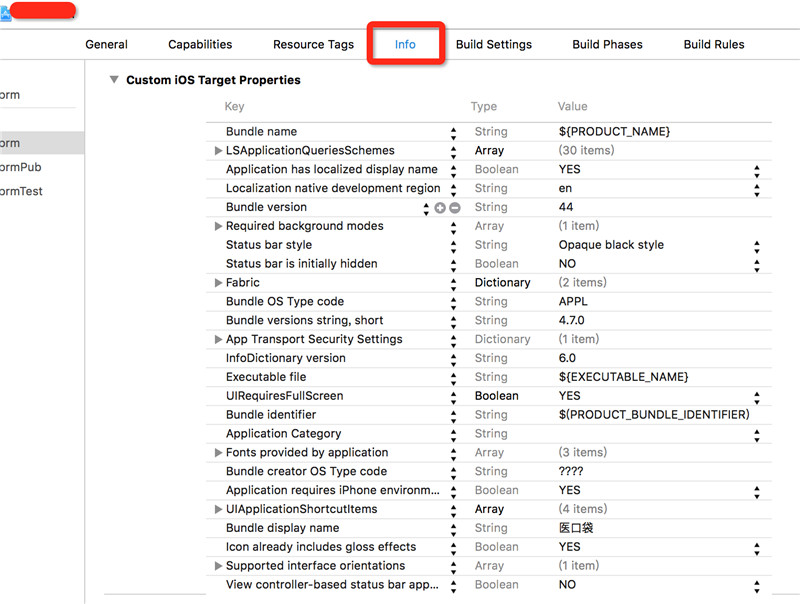800x604 pixels.
Task: Click the minus icon on Bundle version row
Action: (x=455, y=207)
